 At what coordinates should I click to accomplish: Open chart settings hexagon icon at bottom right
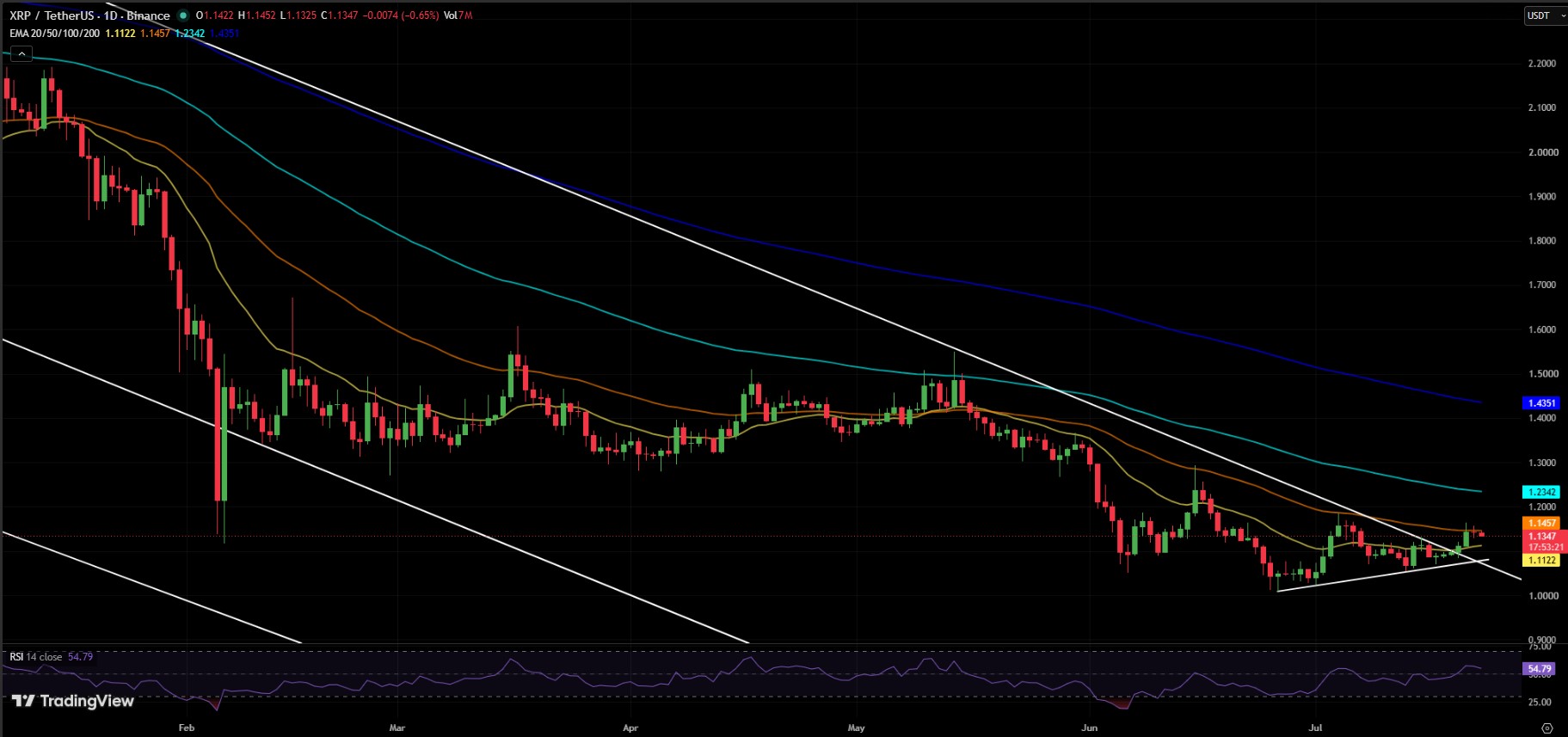click(x=1546, y=728)
